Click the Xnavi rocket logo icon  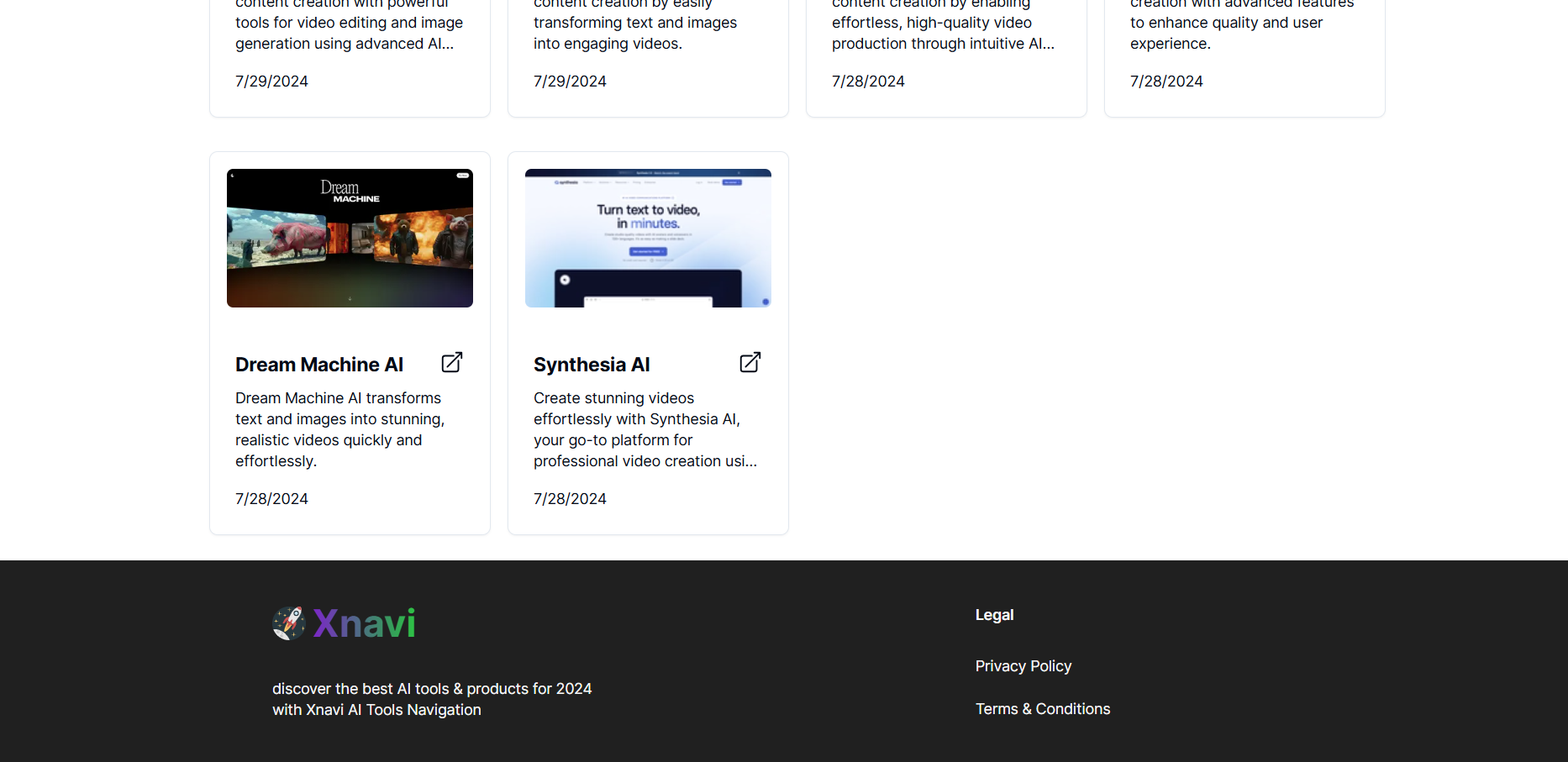click(289, 623)
